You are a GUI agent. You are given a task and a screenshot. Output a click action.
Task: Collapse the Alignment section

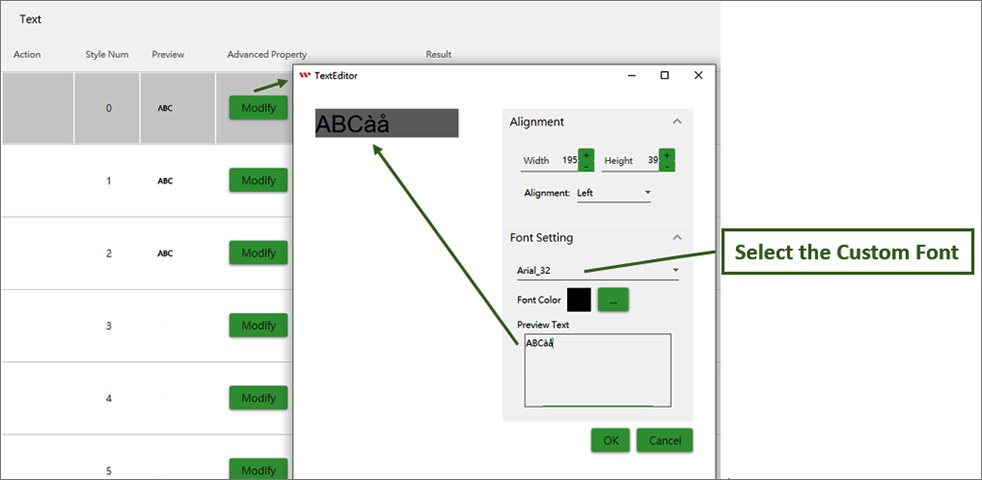click(x=676, y=122)
